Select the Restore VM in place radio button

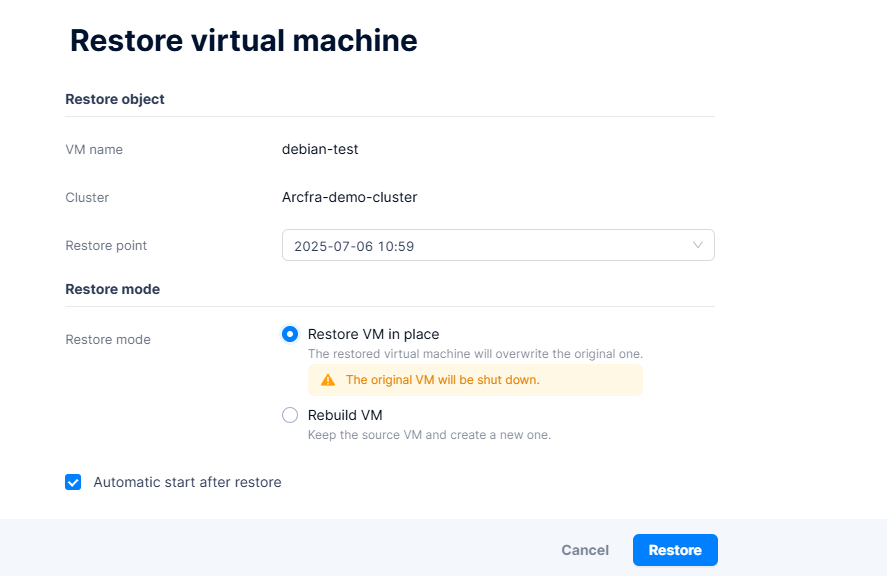(290, 334)
